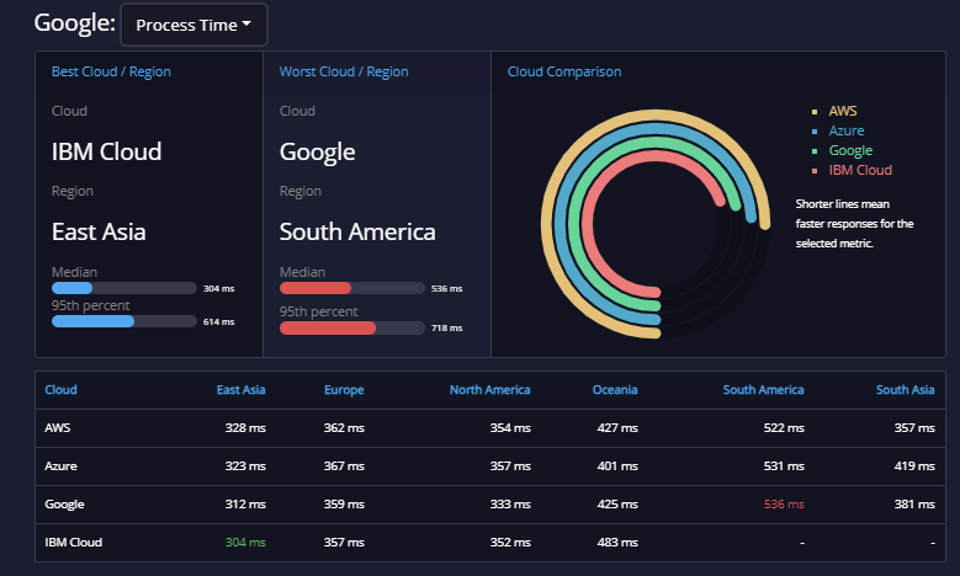Click the Azure 419 ms South Asia cell
Screen dimensions: 960x576
click(914, 466)
